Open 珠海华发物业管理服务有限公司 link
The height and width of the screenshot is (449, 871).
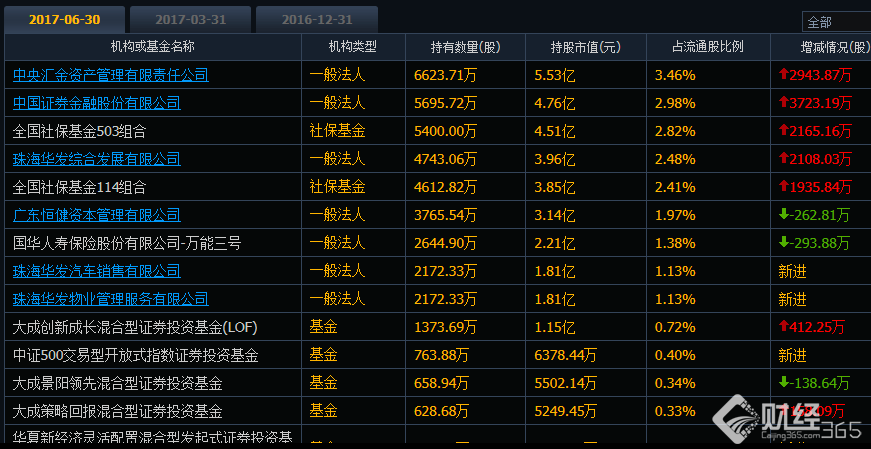pyautogui.click(x=111, y=299)
